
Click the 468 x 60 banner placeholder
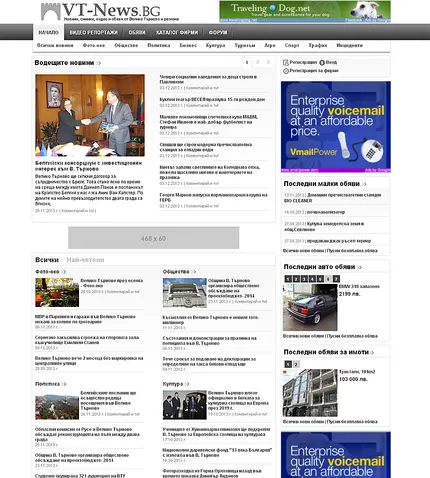click(x=154, y=238)
